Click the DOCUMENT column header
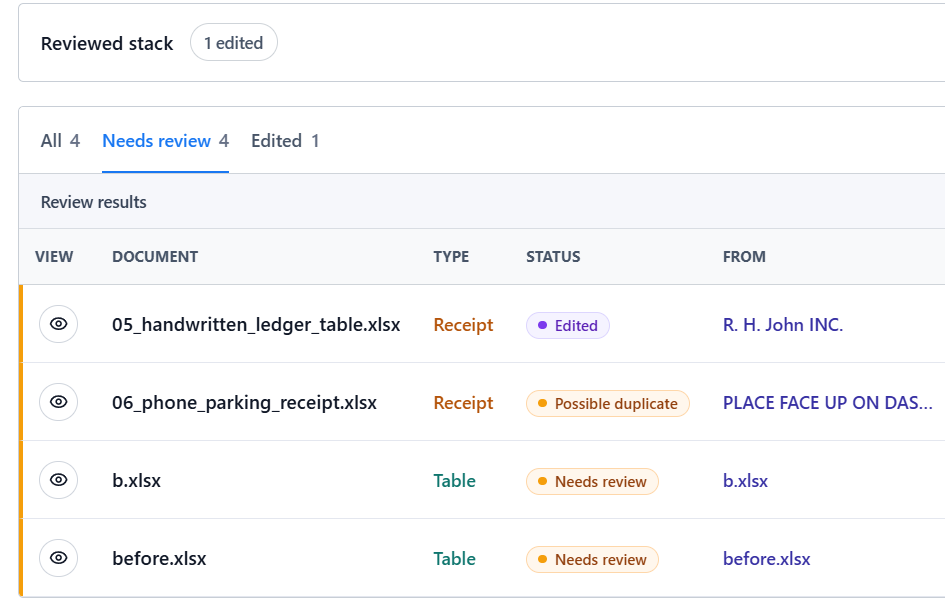The height and width of the screenshot is (608, 945). tap(155, 257)
